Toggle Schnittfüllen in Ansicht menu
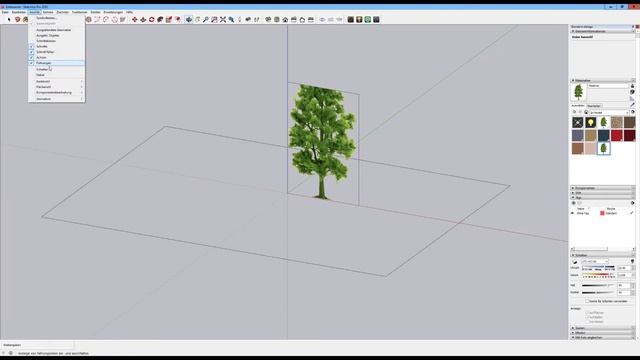This screenshot has height=360, width=640. pyautogui.click(x=56, y=52)
